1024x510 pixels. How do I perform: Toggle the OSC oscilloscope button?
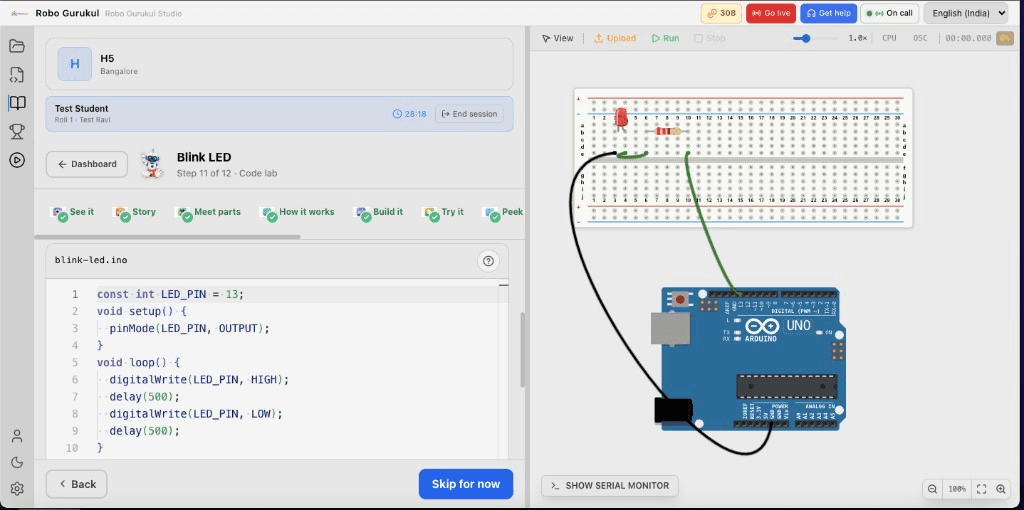click(920, 39)
